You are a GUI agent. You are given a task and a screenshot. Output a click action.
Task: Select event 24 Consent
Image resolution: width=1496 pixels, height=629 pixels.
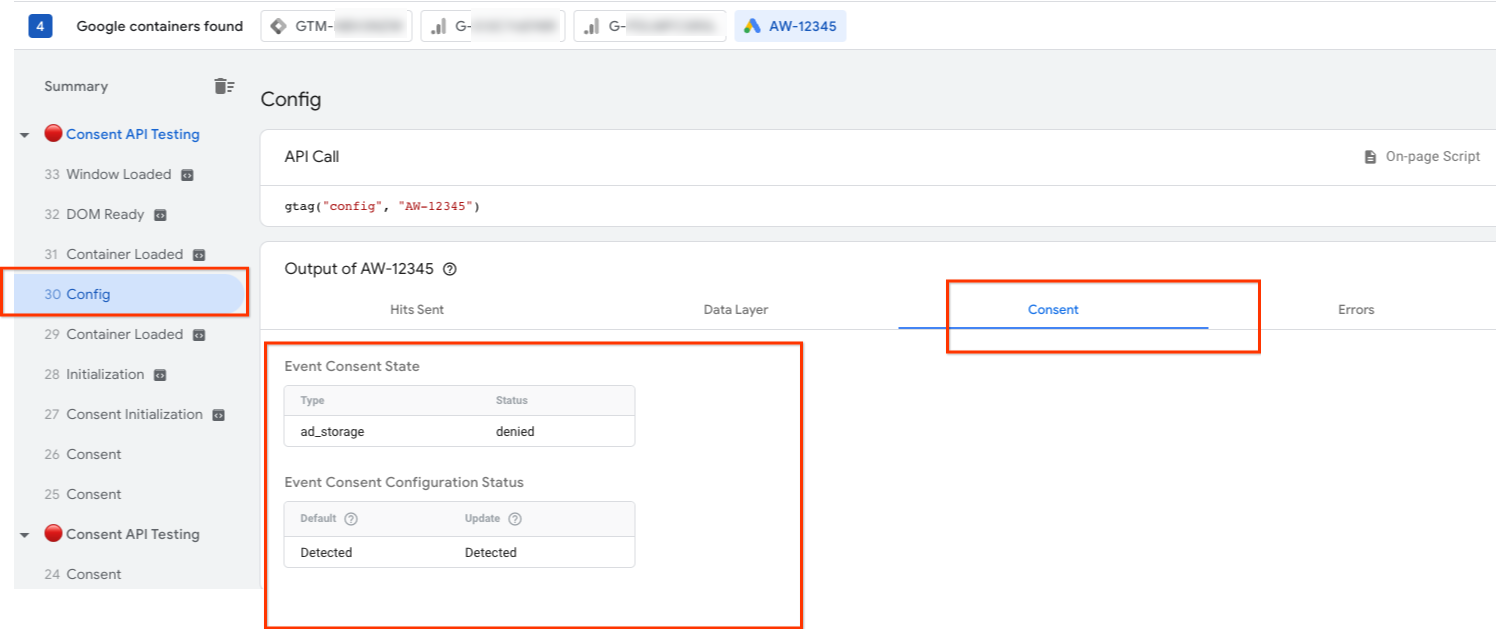tap(82, 574)
